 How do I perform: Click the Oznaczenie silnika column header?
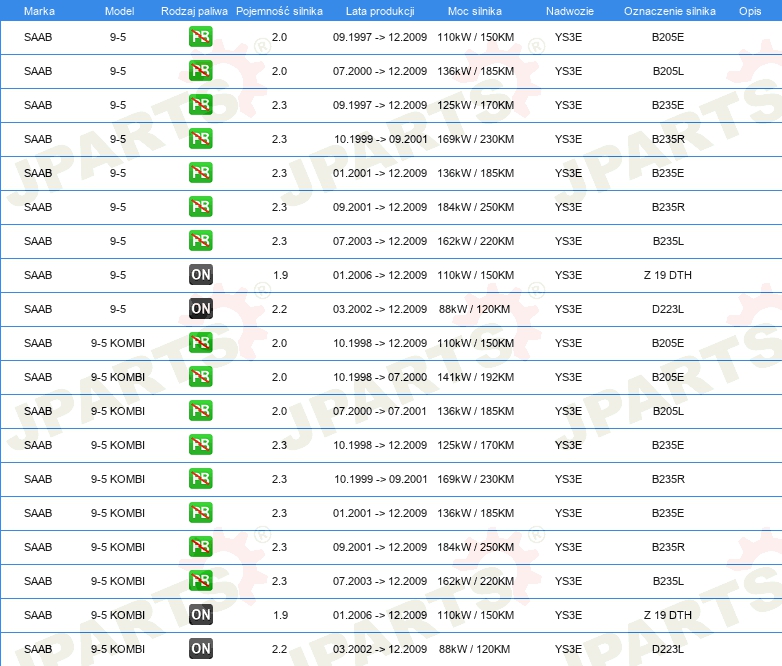click(x=669, y=11)
